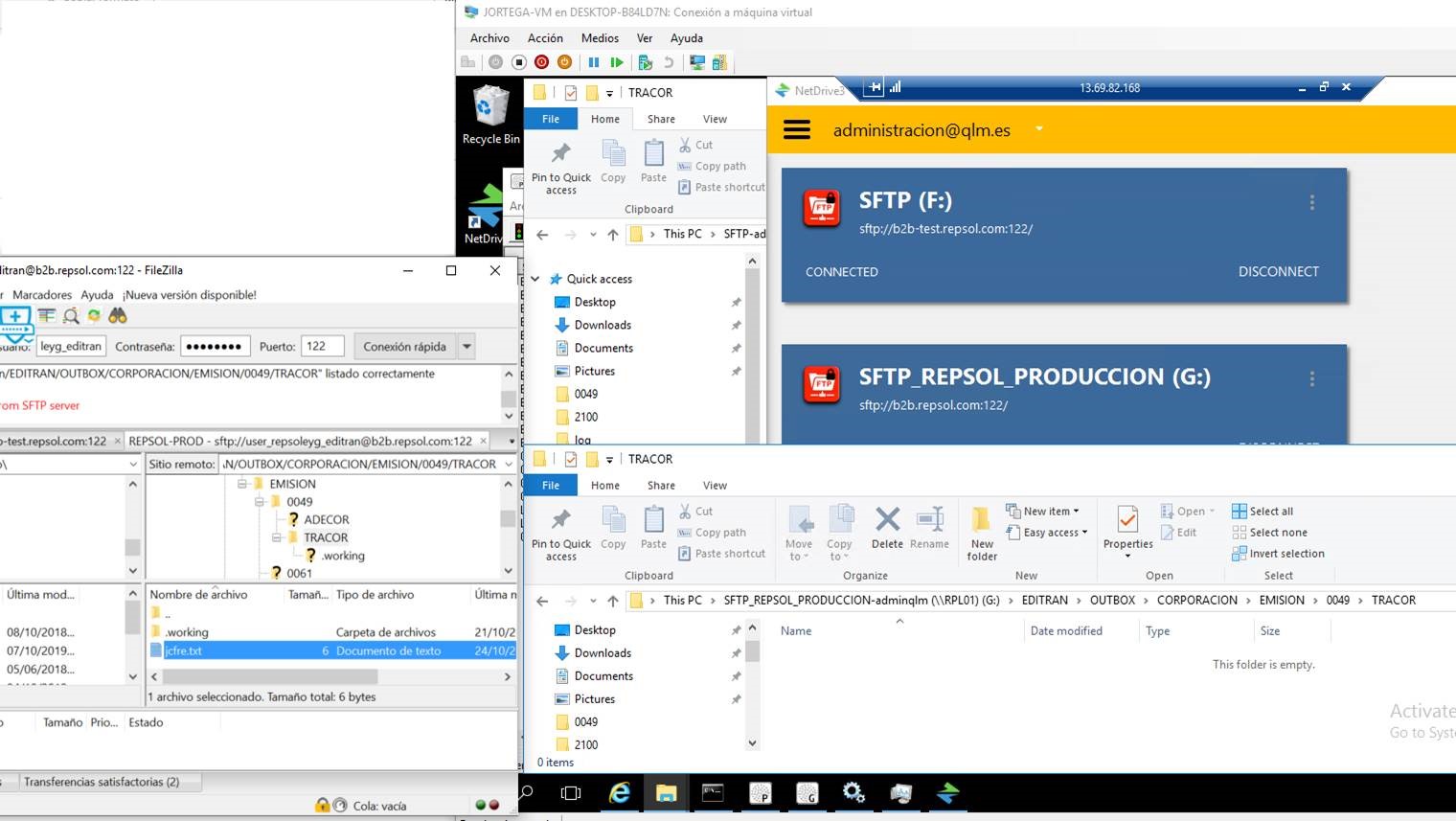Click the orange Save state VM icon

coord(565,62)
